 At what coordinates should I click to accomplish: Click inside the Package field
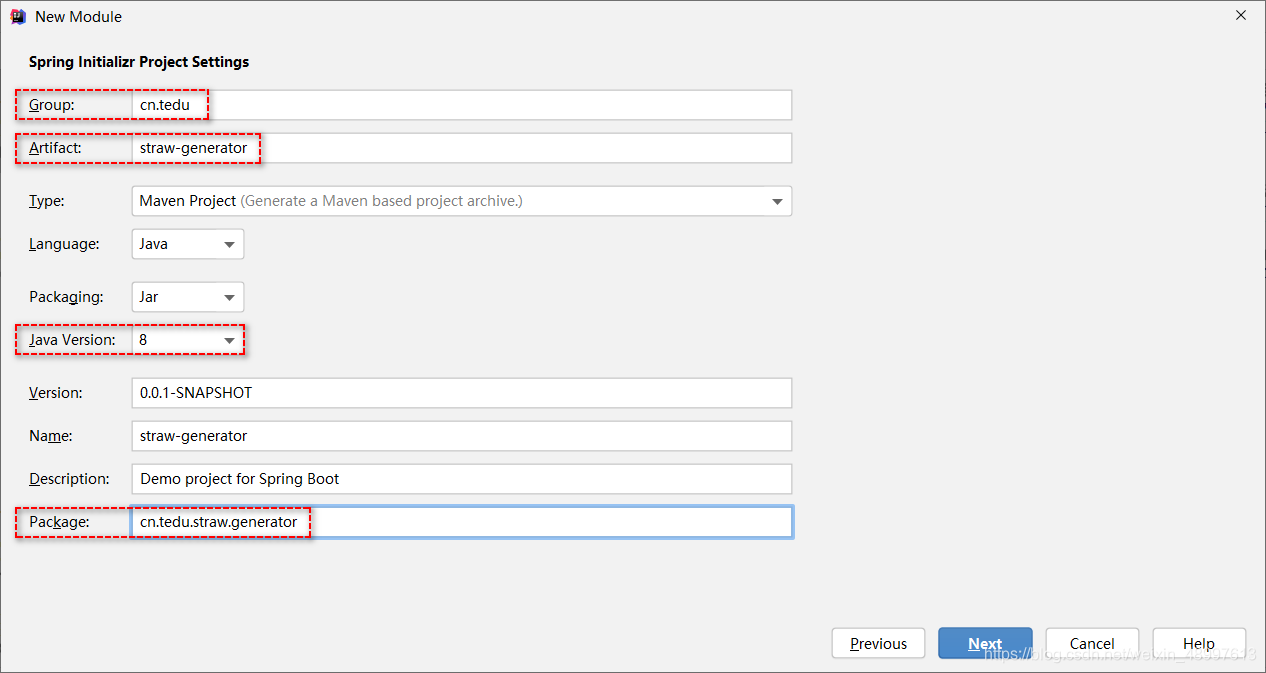click(x=462, y=522)
